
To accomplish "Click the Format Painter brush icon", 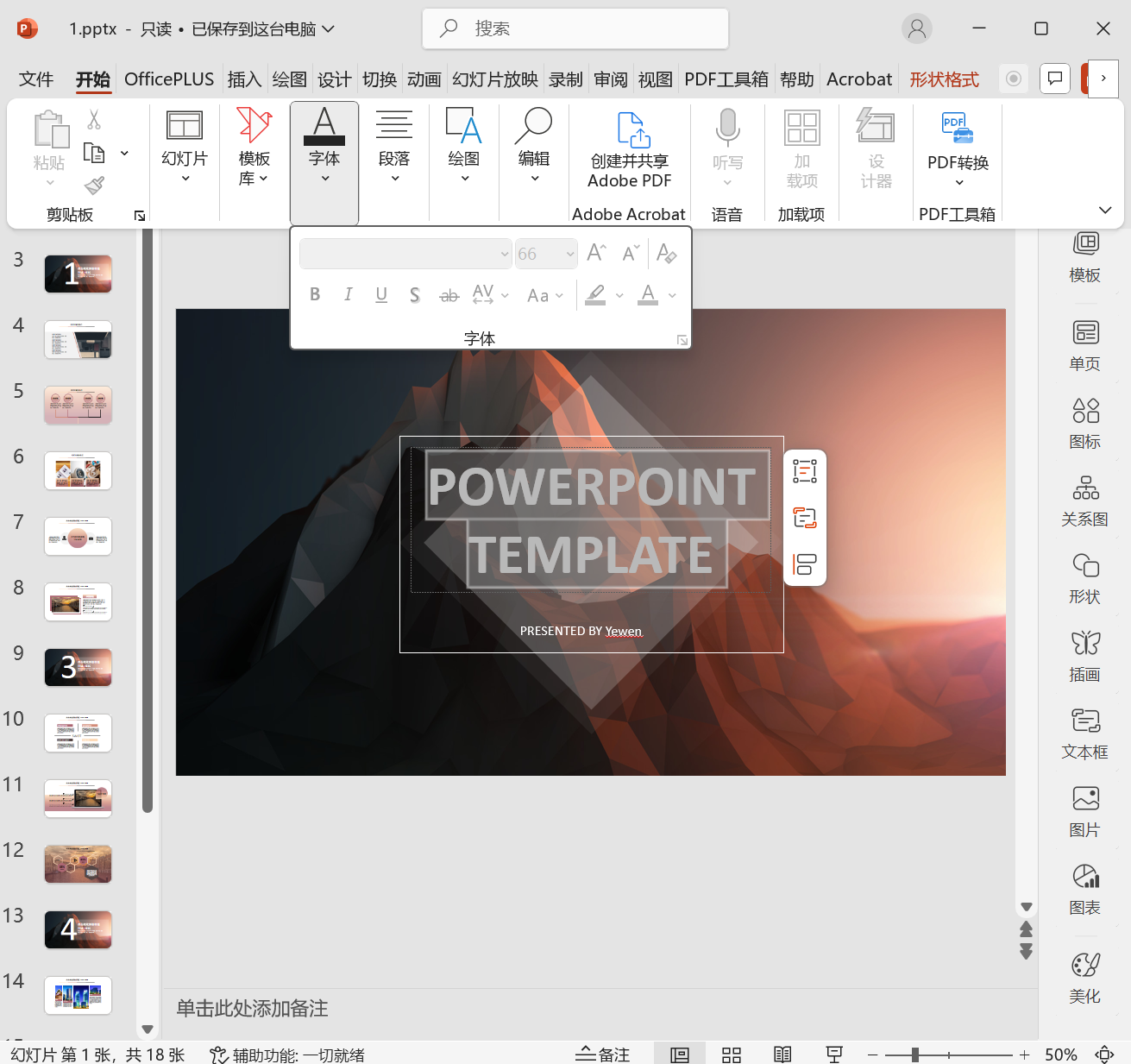I will (x=94, y=186).
